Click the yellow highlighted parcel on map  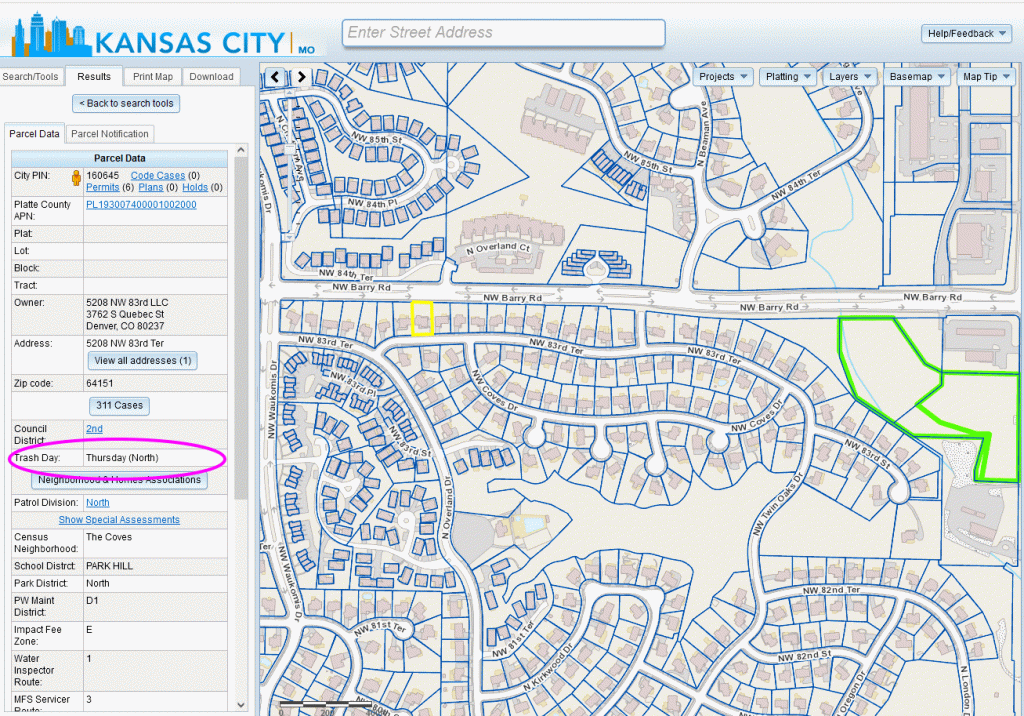[422, 319]
